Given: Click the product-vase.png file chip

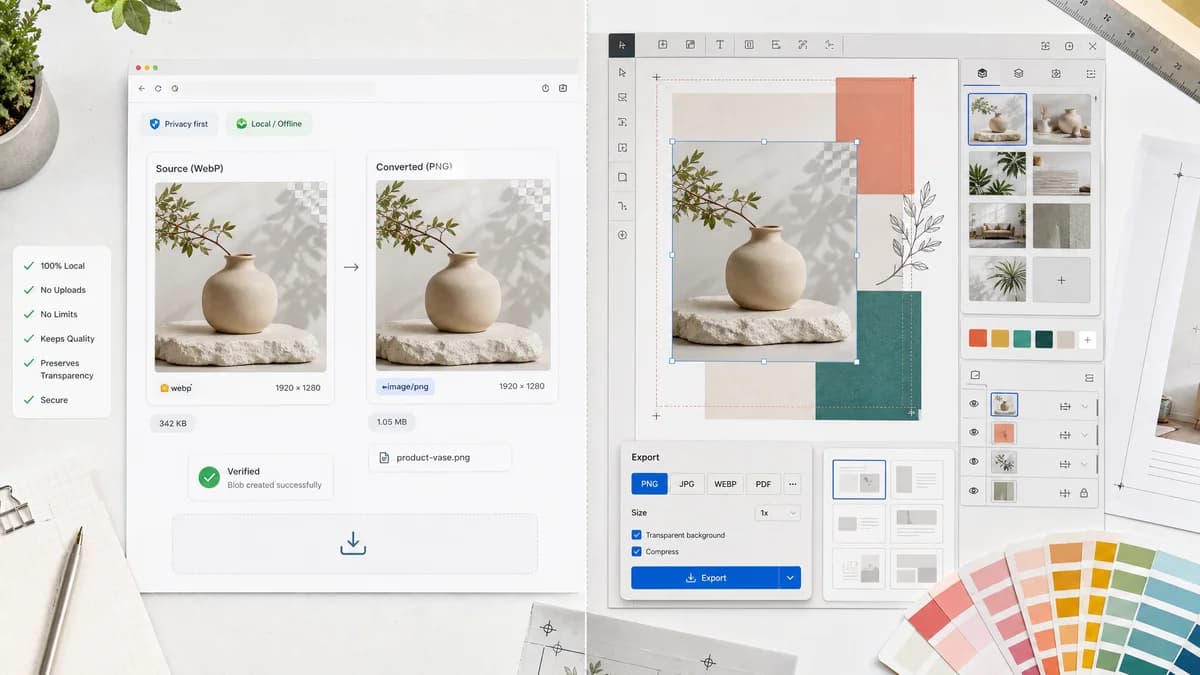Looking at the screenshot, I should click(439, 458).
